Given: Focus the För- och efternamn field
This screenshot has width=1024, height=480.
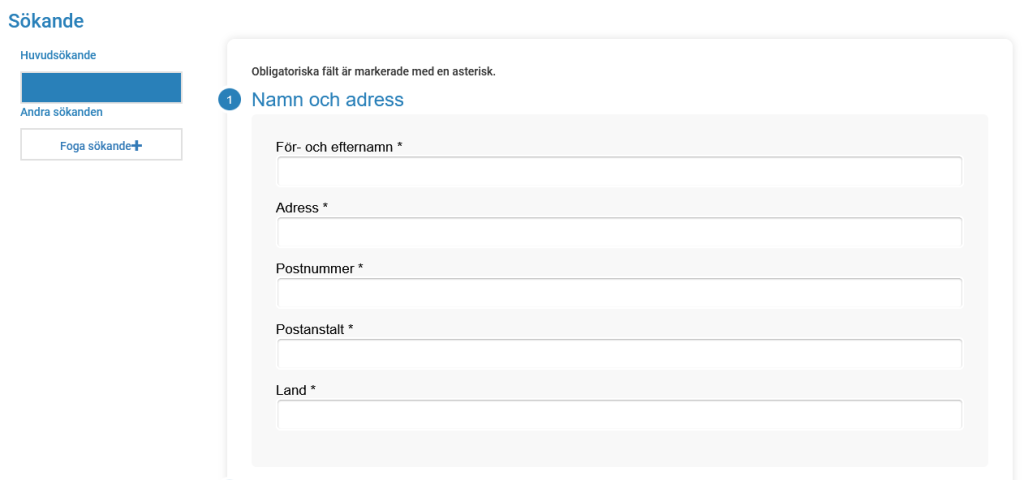Looking at the screenshot, I should point(619,171).
